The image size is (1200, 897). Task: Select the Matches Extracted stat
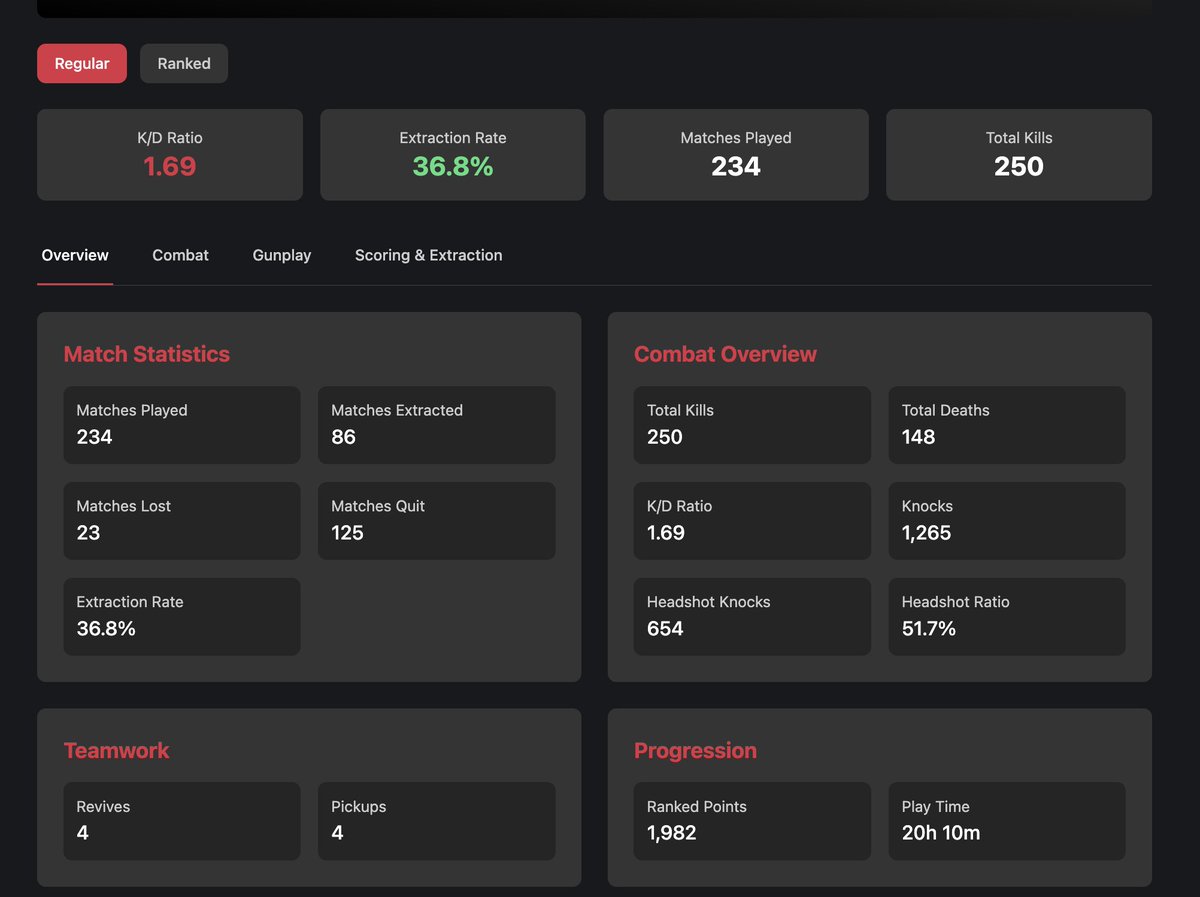(437, 425)
